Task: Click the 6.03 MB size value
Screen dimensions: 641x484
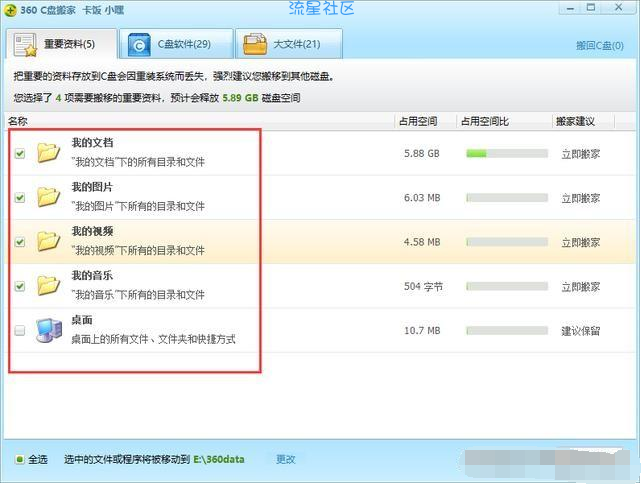Action: pyautogui.click(x=422, y=198)
